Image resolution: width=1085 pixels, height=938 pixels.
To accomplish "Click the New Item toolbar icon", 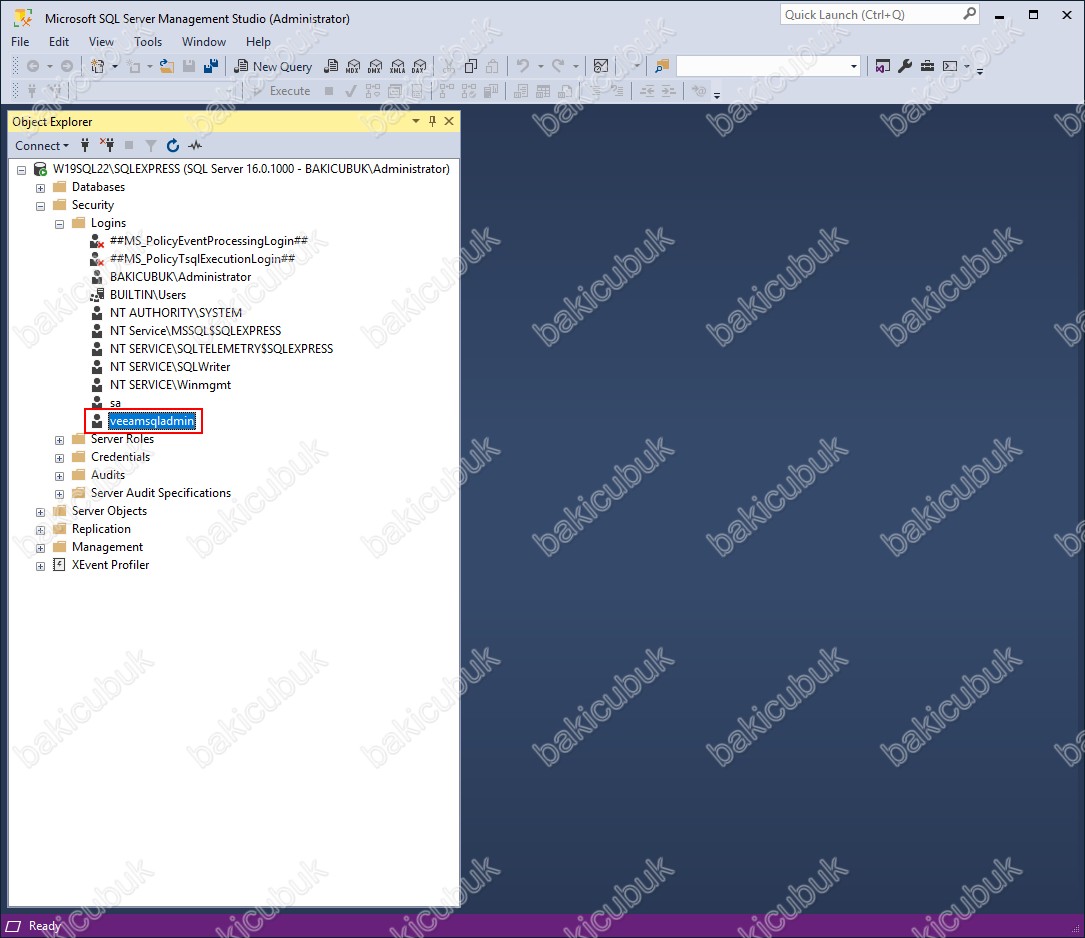I will tap(98, 66).
